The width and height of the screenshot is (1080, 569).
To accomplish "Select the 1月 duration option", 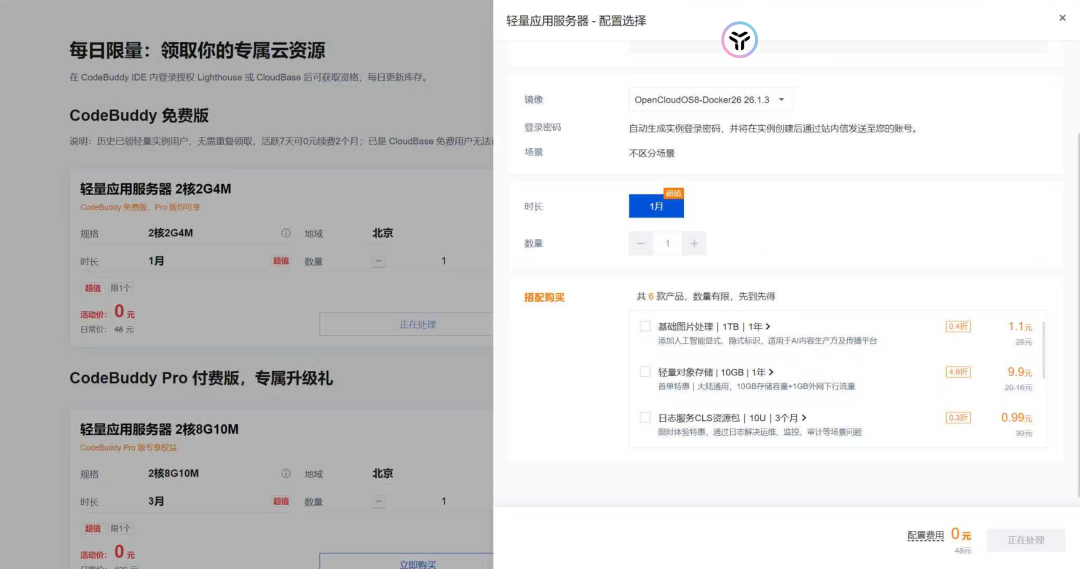I will [x=656, y=206].
